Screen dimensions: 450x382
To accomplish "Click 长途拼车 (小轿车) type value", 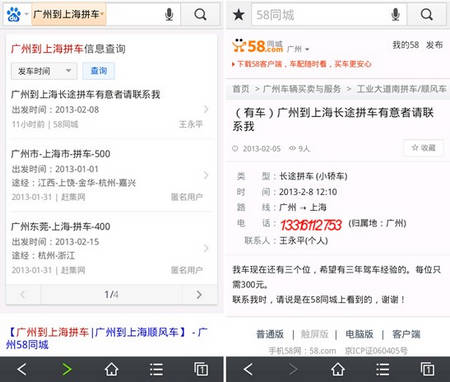I will point(313,176).
